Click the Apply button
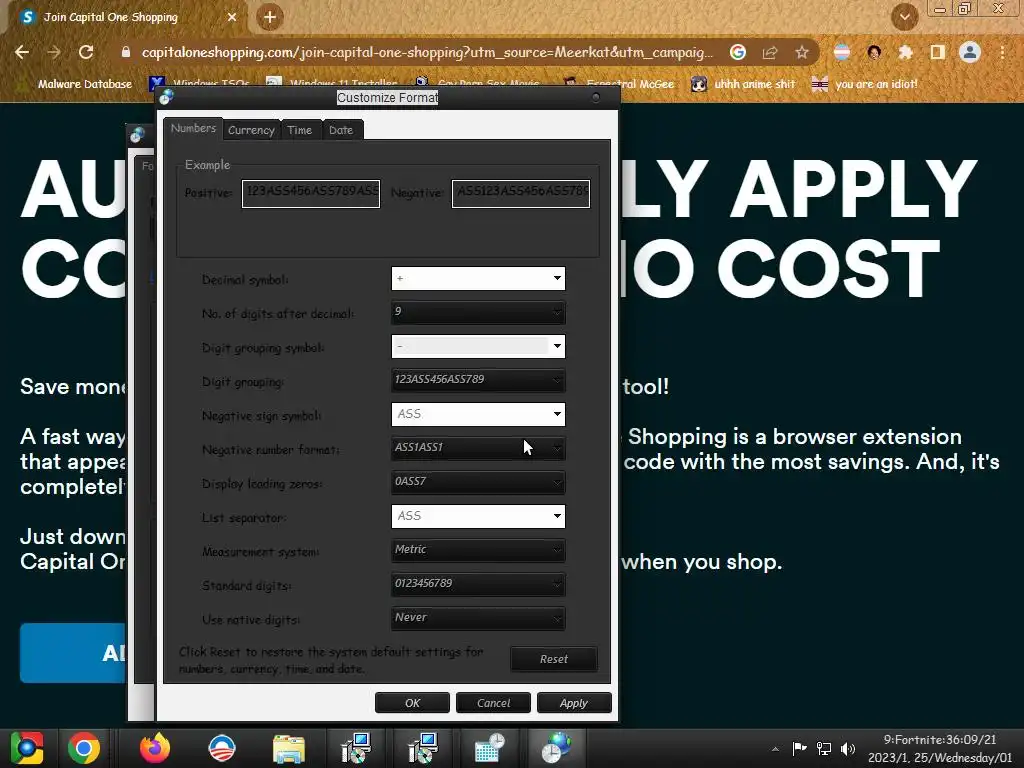 574,703
